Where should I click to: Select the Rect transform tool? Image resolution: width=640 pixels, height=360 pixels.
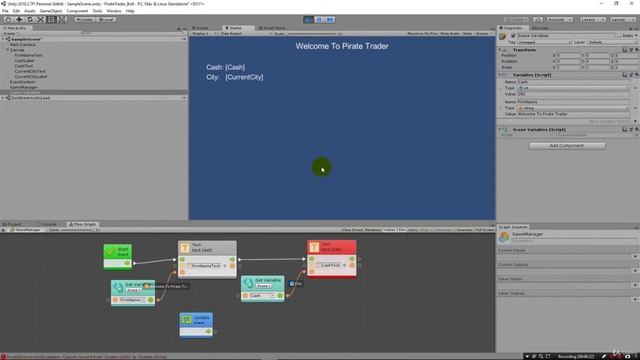click(51, 20)
